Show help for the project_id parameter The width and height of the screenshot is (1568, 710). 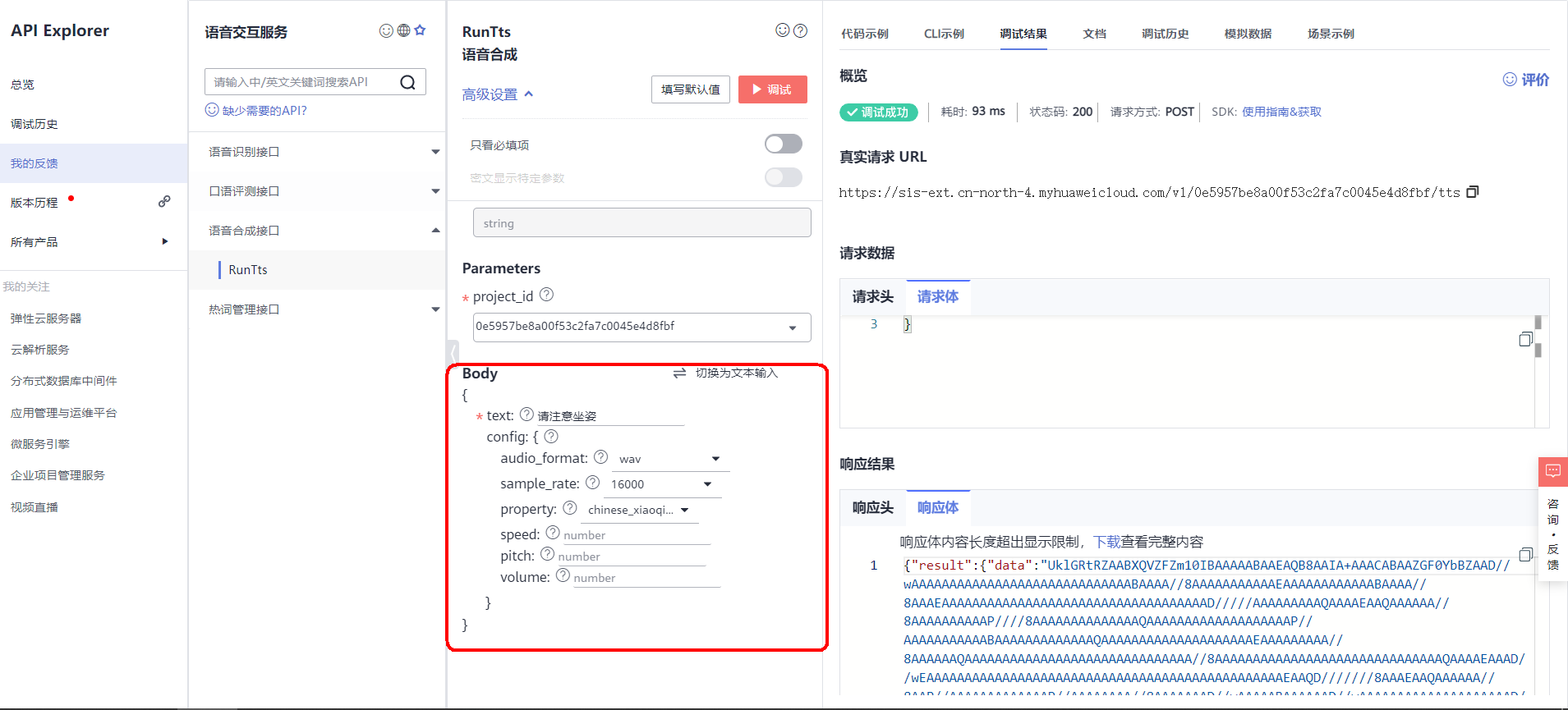(x=546, y=295)
